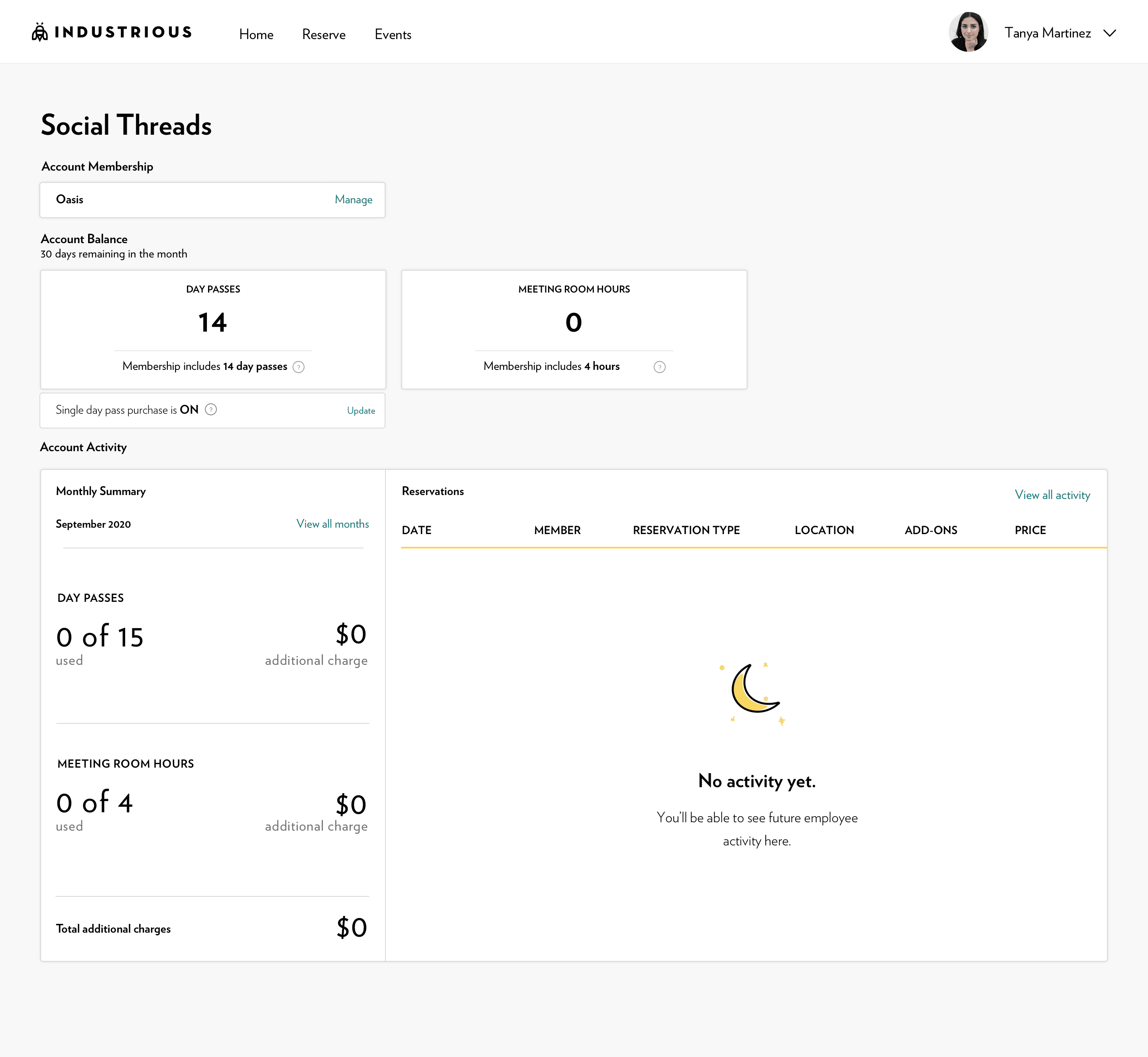Image resolution: width=1148 pixels, height=1057 pixels.
Task: Click the '0 of 4' meeting room hours value
Action: point(94,802)
